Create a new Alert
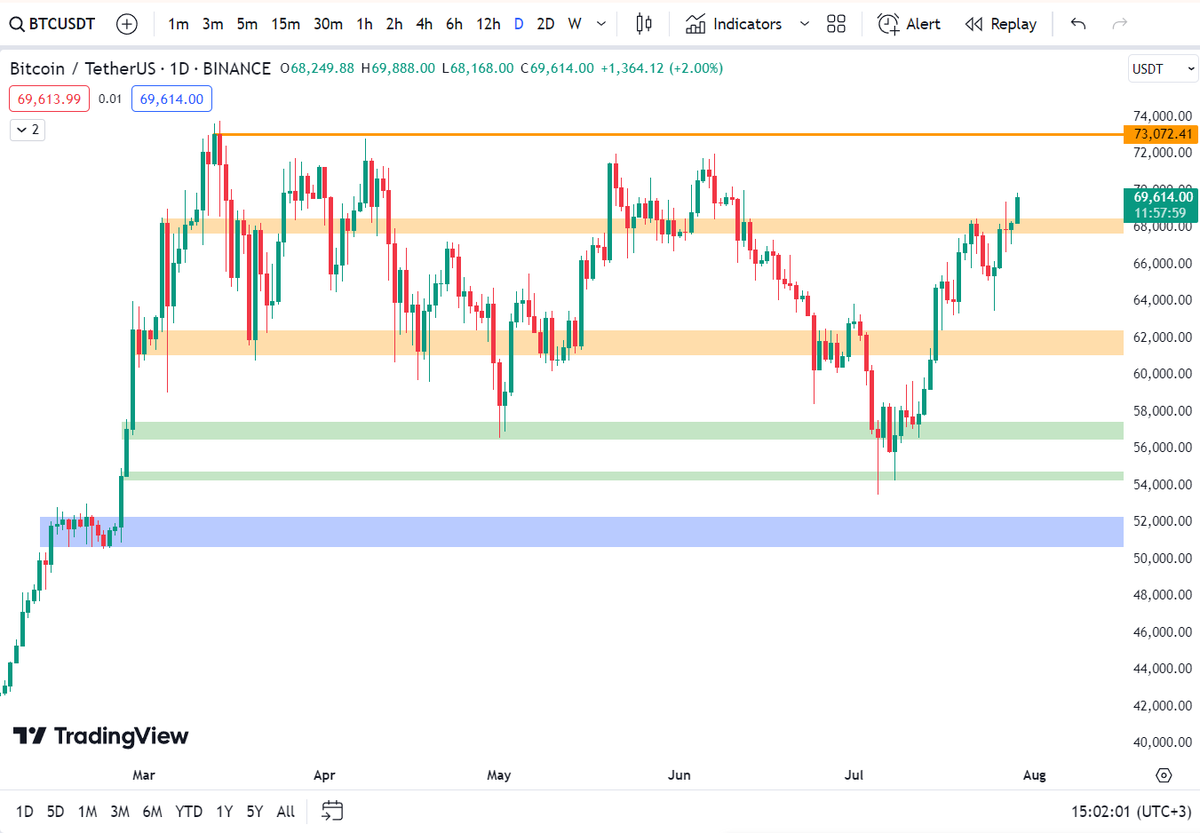This screenshot has height=833, width=1200. click(x=909, y=24)
